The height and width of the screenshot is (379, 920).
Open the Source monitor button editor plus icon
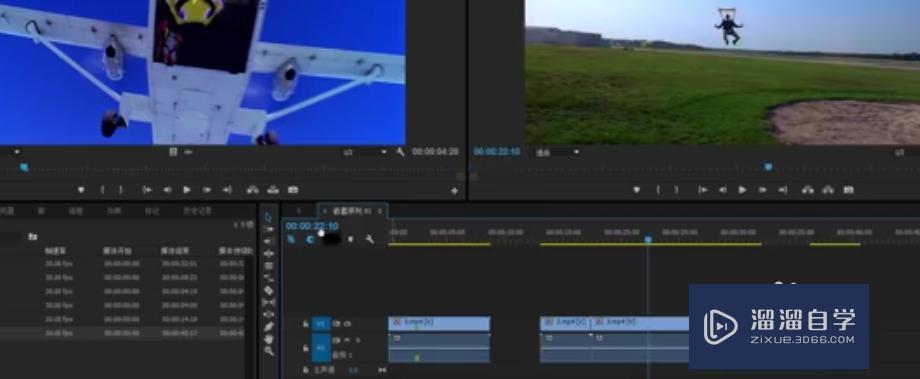(x=454, y=190)
